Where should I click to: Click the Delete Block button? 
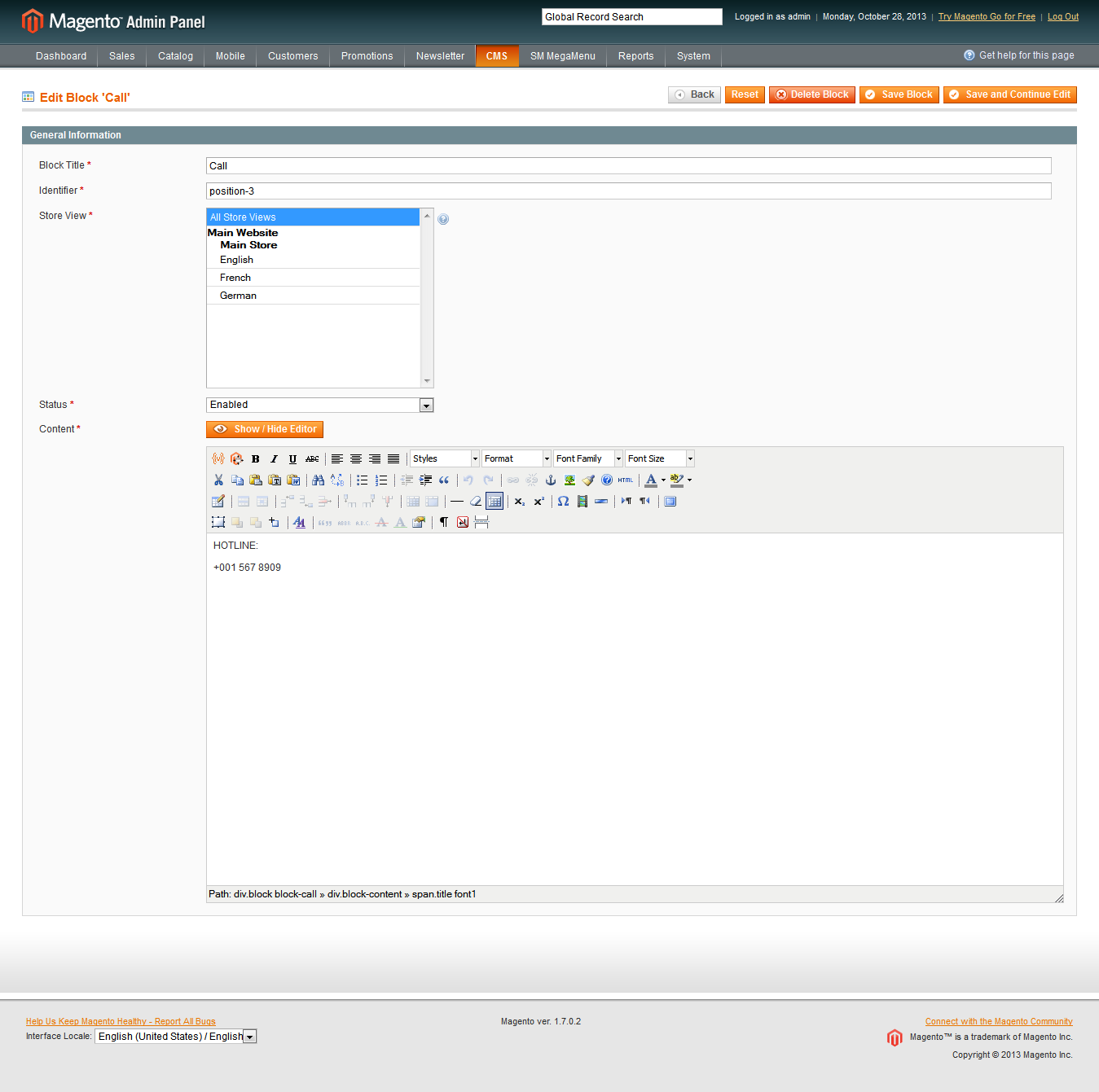(812, 94)
